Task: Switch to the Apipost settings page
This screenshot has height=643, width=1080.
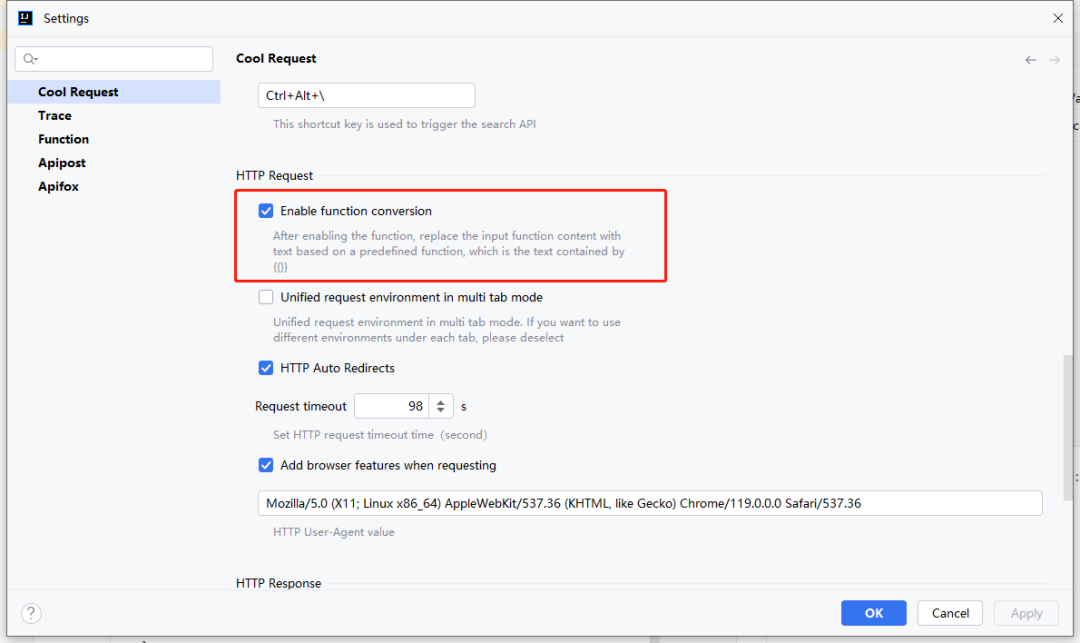Action: 60,162
